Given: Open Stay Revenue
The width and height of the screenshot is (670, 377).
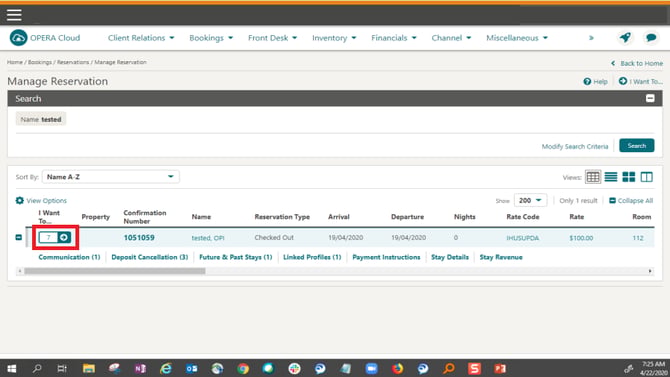Looking at the screenshot, I should (501, 257).
